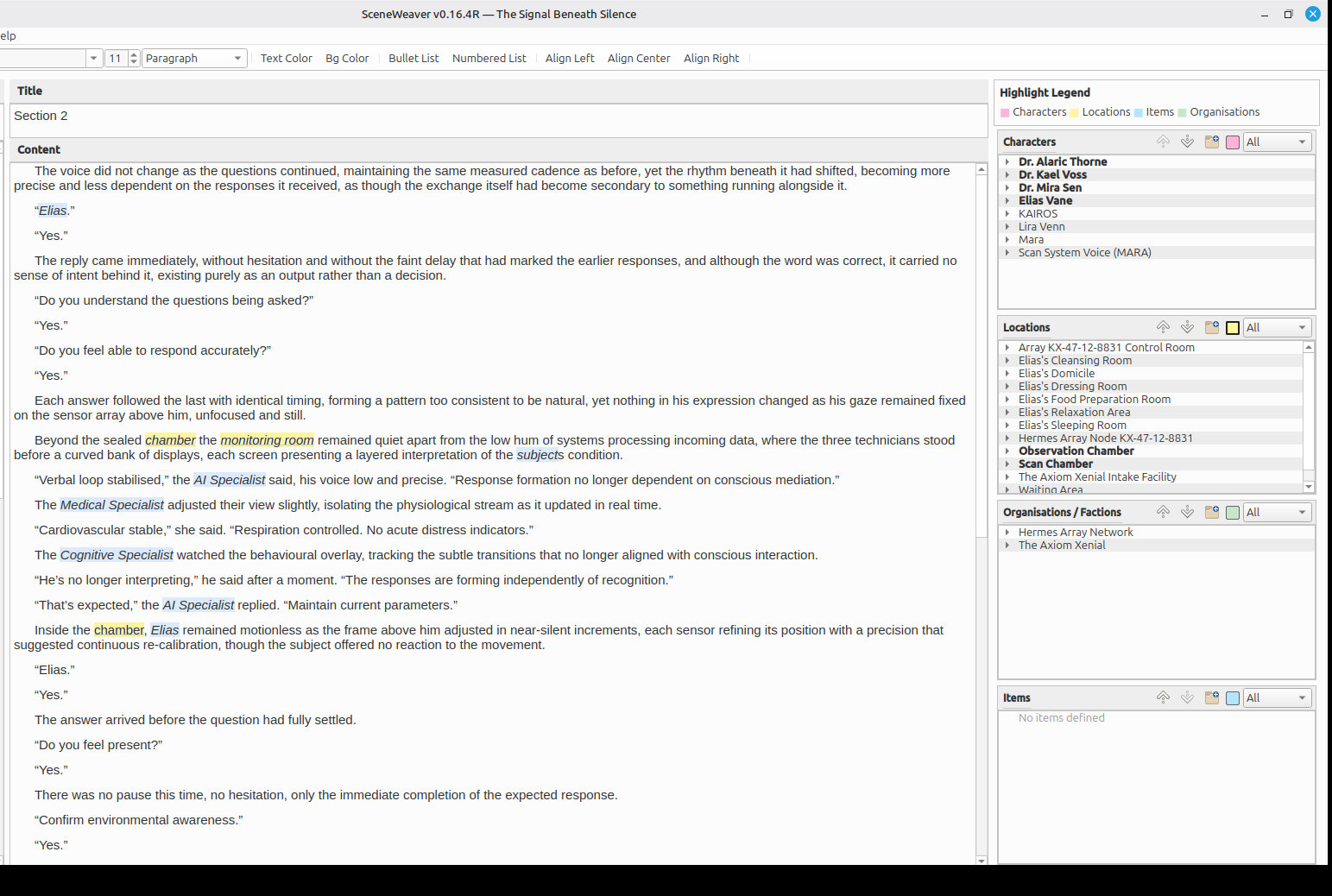The height and width of the screenshot is (896, 1332).
Task: Click Text Color toolbar button
Action: click(287, 58)
